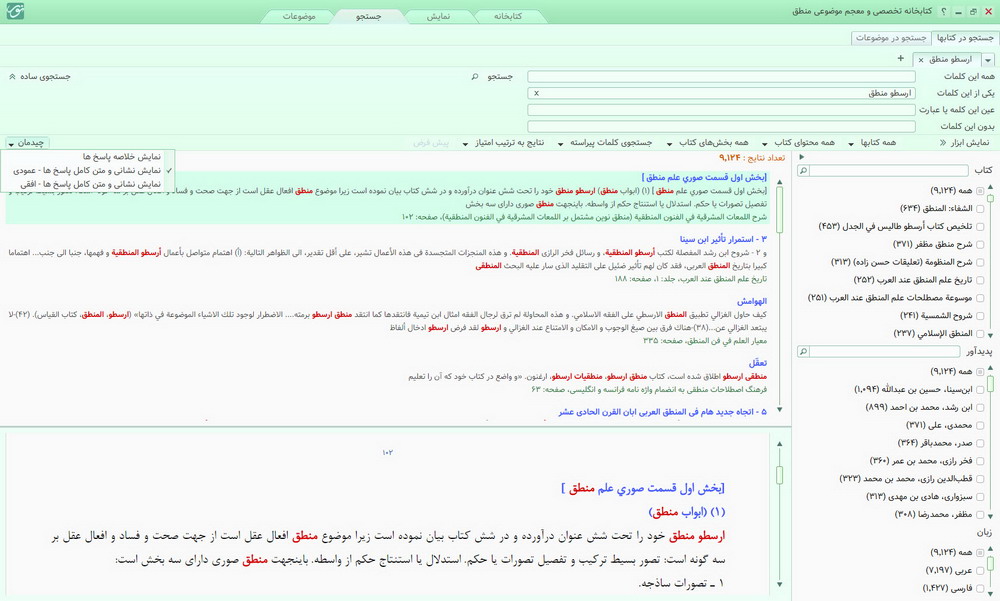Focus the بدون این کلمات input field
Viewport: 1000px width, 601px height.
click(x=721, y=126)
